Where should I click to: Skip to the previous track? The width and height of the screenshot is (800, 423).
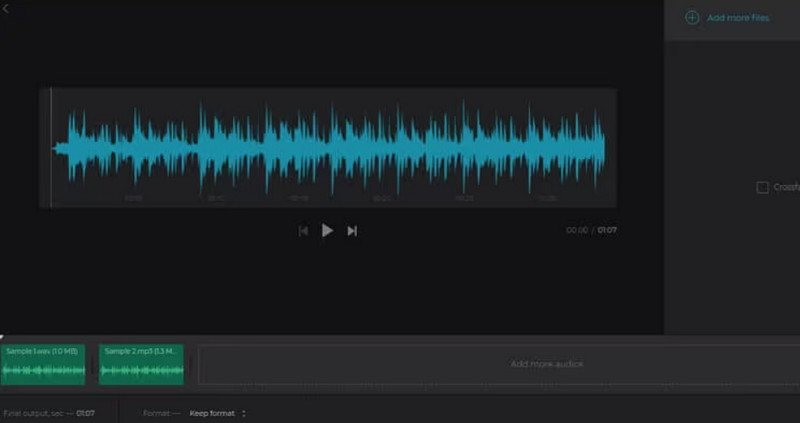[x=303, y=231]
